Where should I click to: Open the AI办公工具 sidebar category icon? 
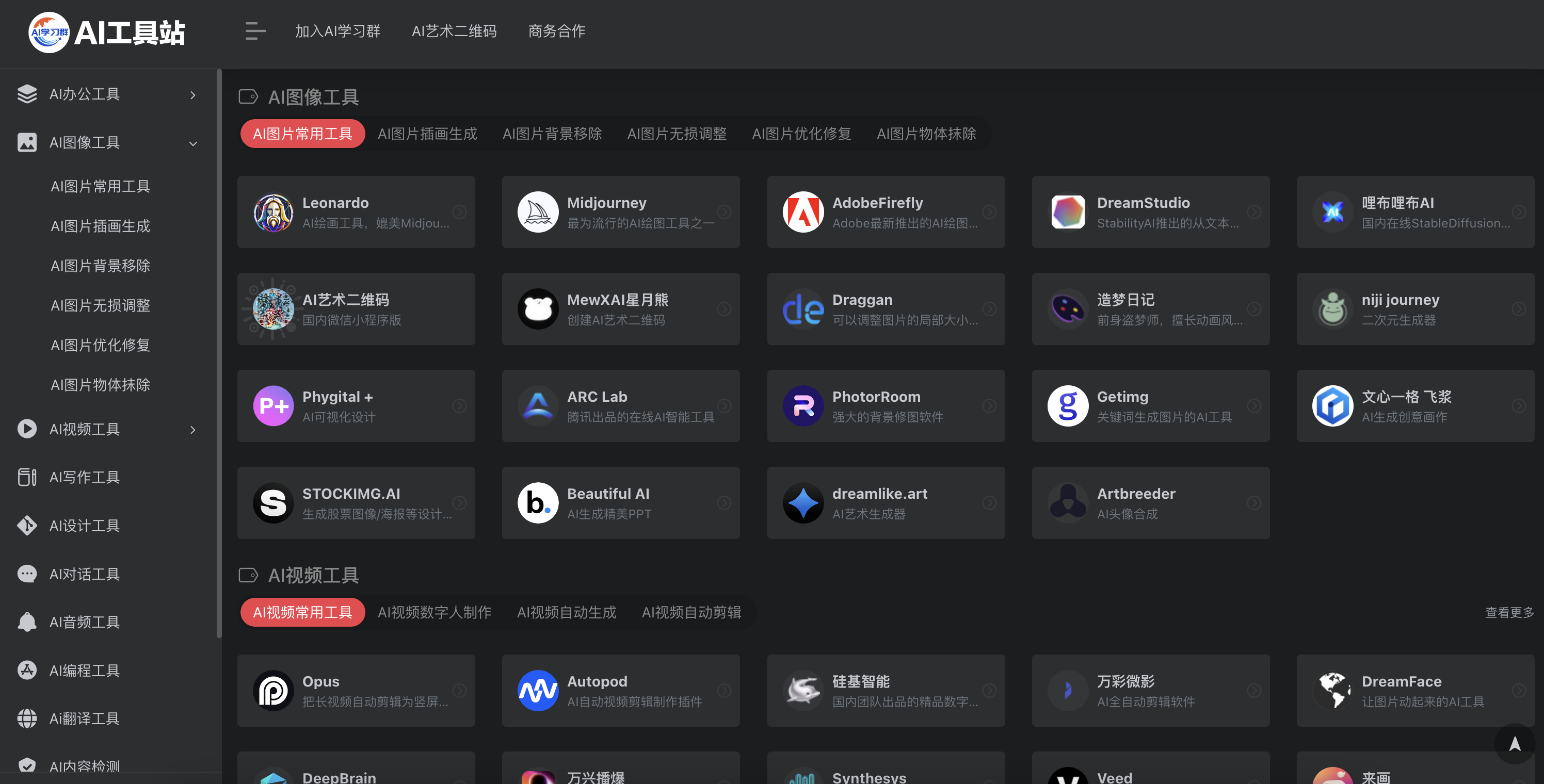26,94
